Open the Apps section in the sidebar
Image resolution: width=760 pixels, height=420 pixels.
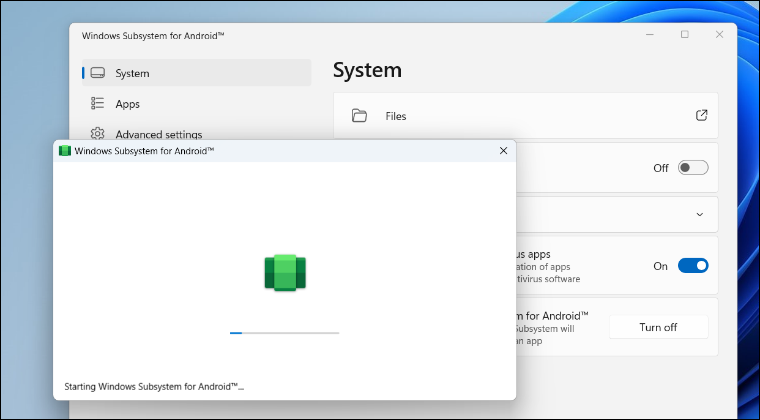(x=196, y=104)
